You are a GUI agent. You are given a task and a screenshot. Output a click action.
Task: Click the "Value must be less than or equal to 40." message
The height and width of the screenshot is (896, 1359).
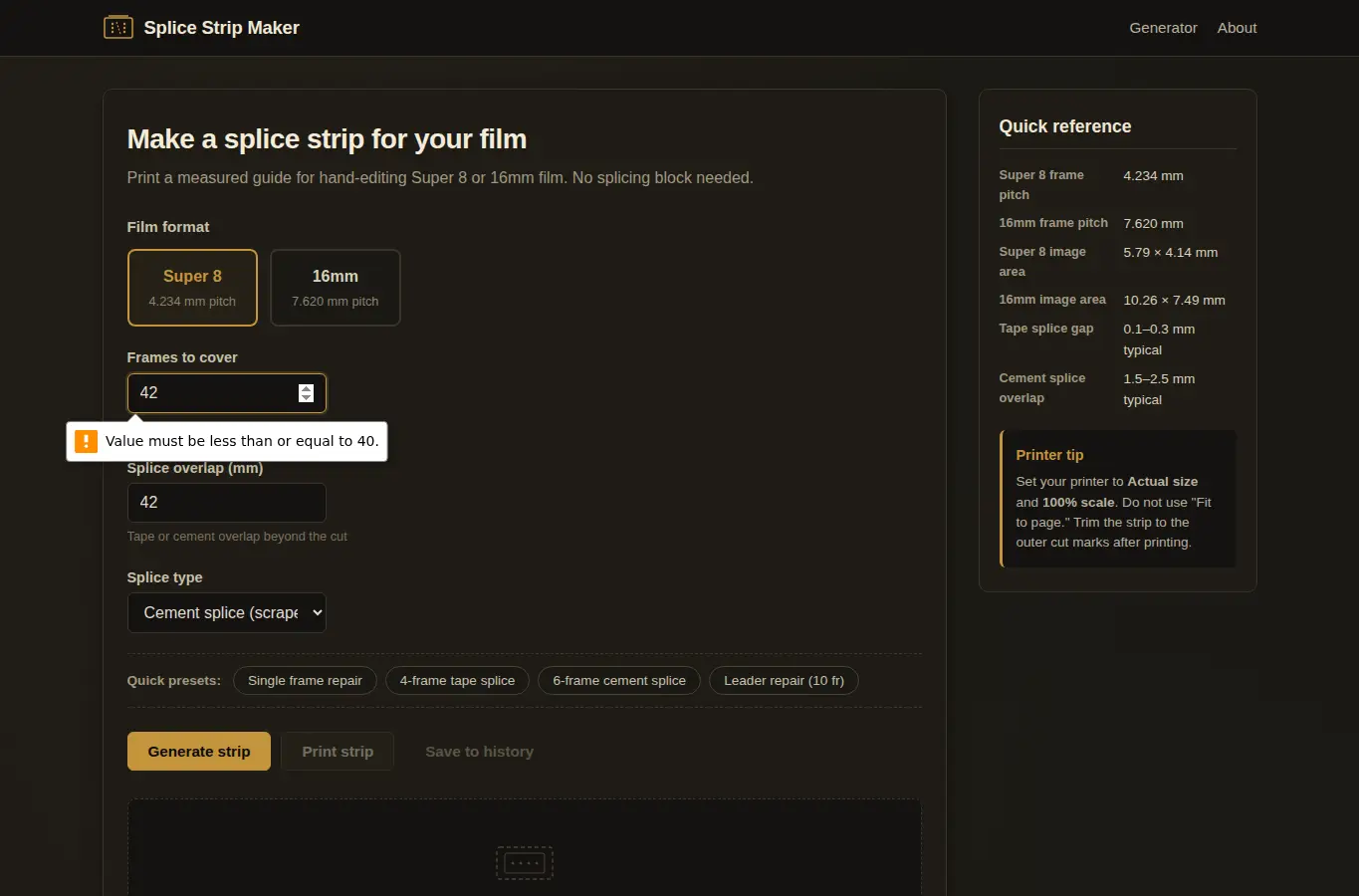242,441
